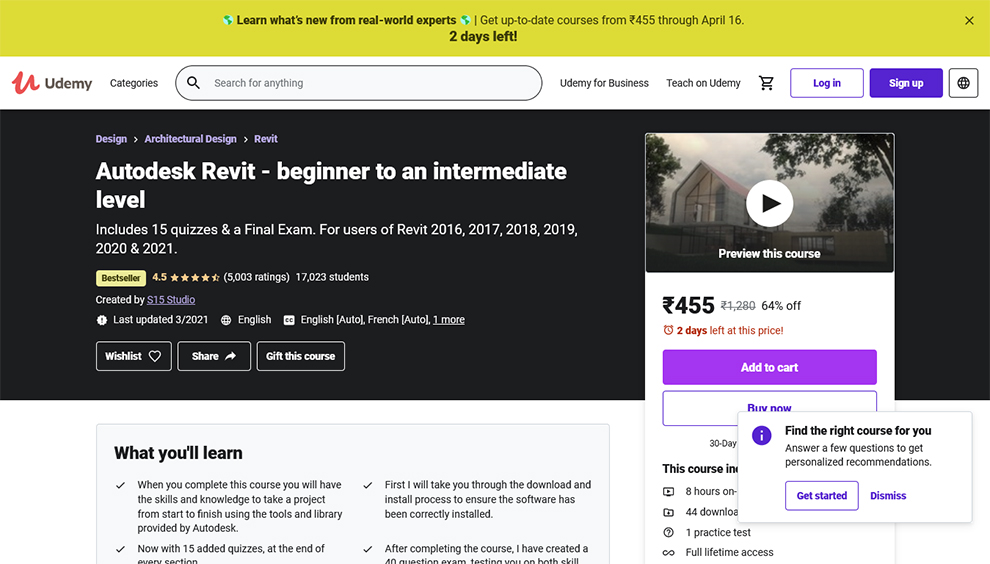Click the Sign up button
The height and width of the screenshot is (564, 990).
(906, 83)
